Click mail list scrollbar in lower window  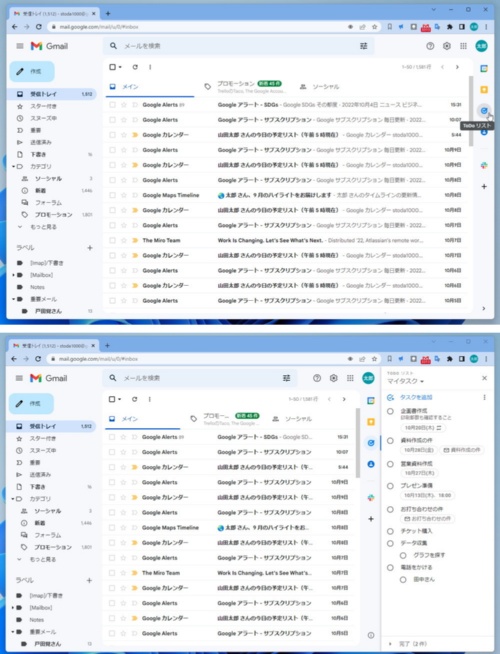pyautogui.click(x=357, y=443)
